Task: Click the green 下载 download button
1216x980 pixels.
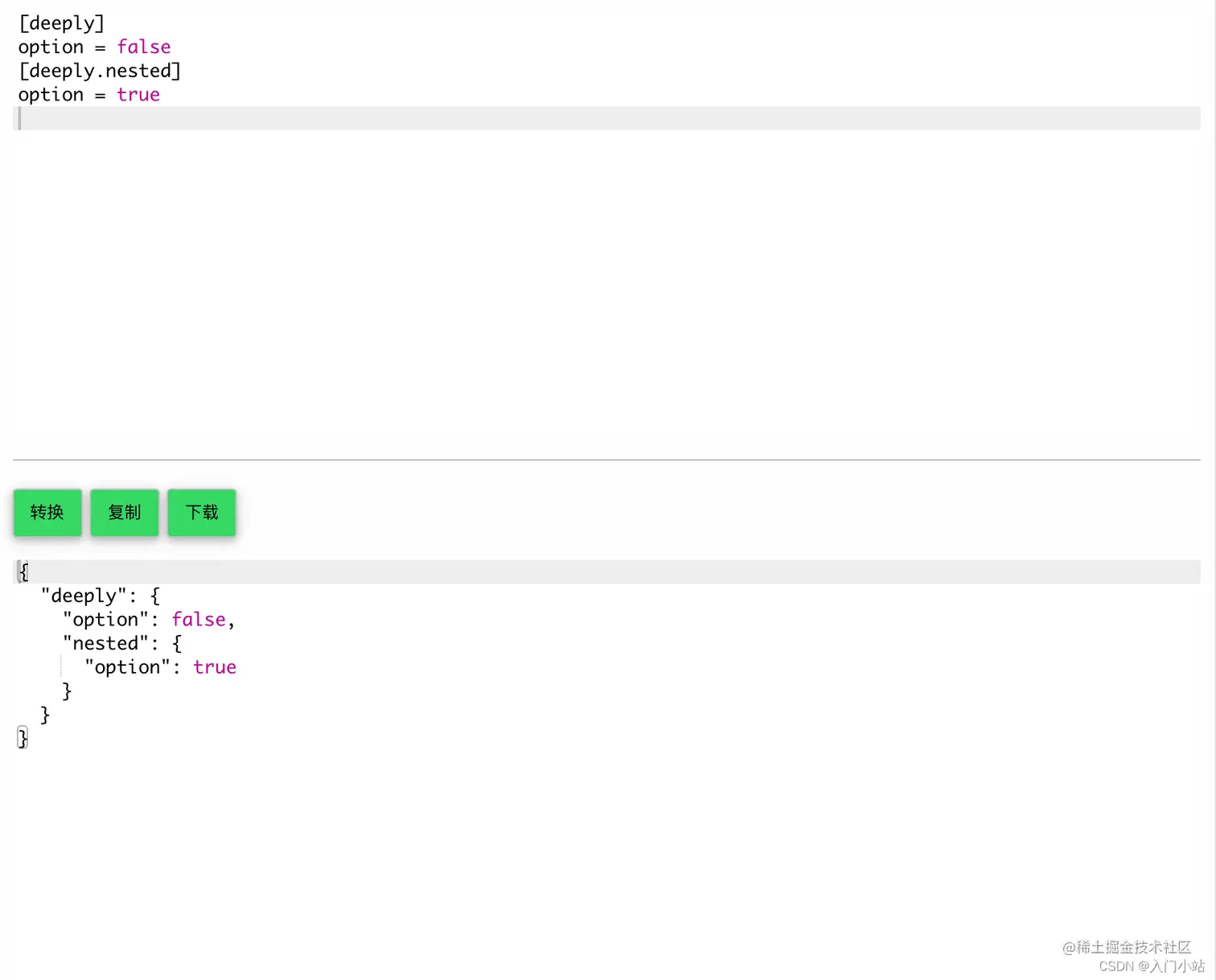Action: point(202,512)
